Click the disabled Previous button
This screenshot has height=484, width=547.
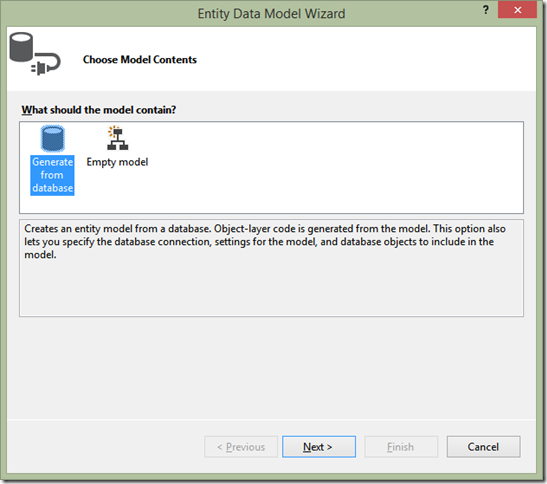(x=241, y=447)
